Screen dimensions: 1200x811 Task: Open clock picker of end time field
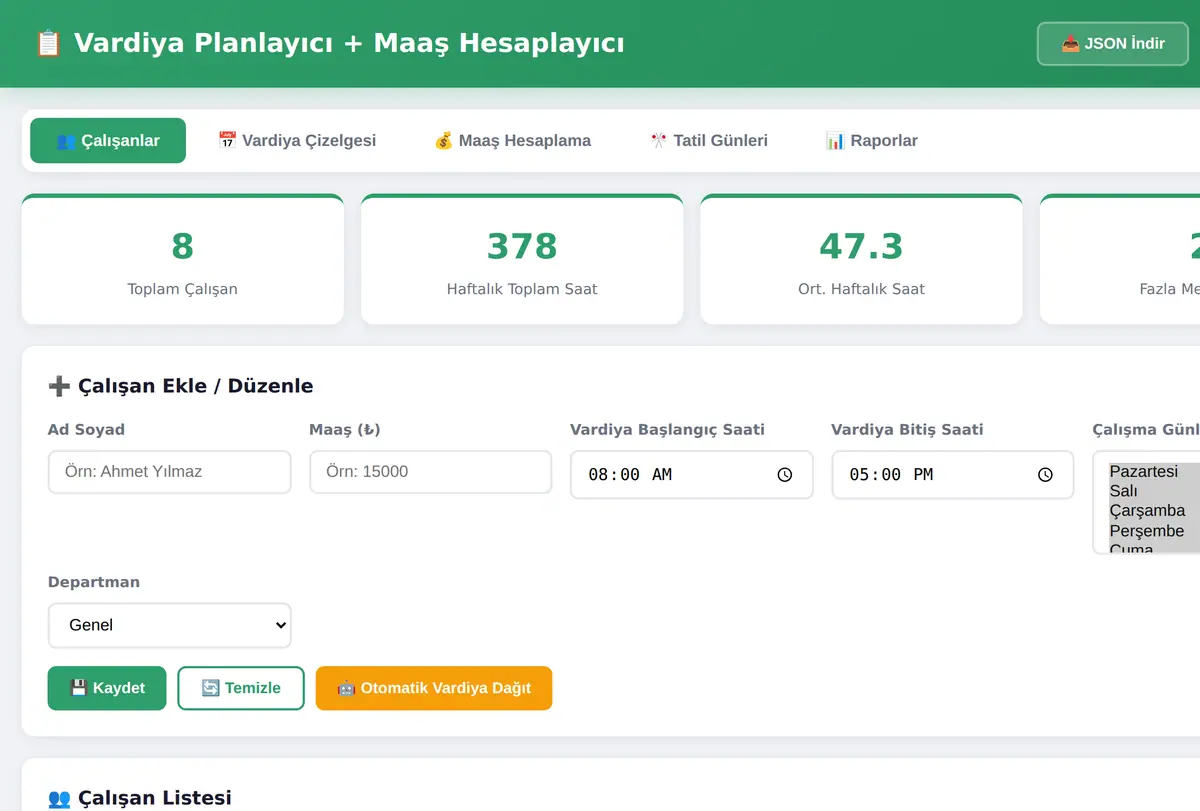1046,475
